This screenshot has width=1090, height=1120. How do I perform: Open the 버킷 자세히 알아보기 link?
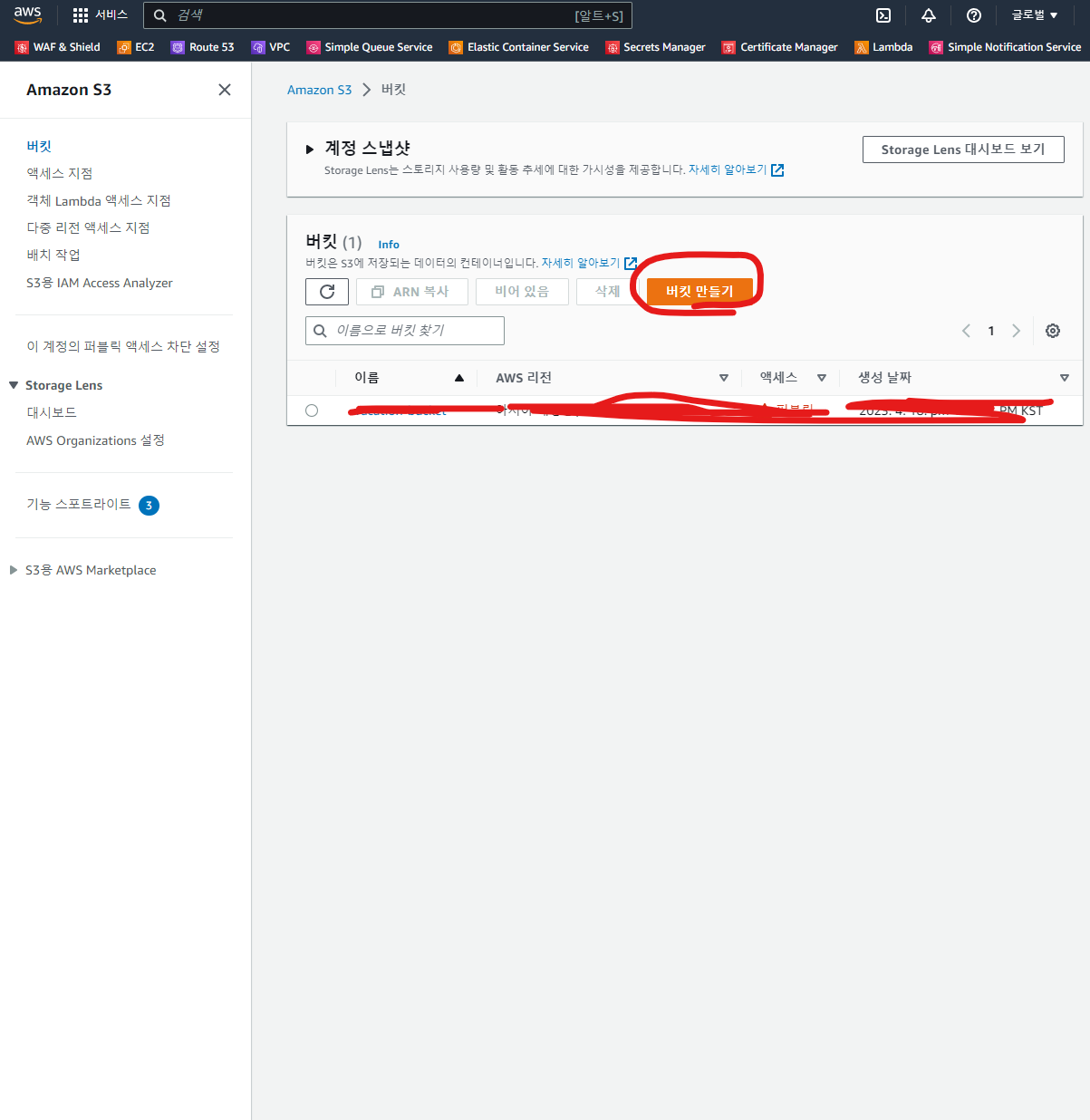pyautogui.click(x=589, y=263)
